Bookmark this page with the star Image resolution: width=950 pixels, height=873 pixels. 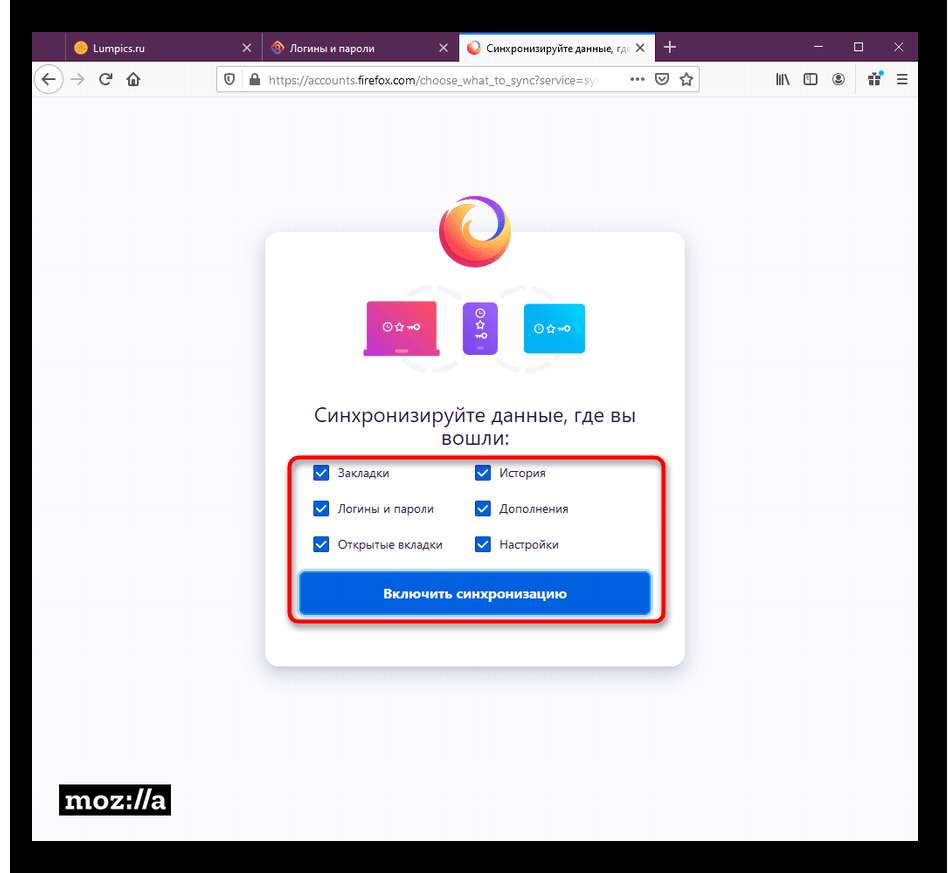point(686,79)
